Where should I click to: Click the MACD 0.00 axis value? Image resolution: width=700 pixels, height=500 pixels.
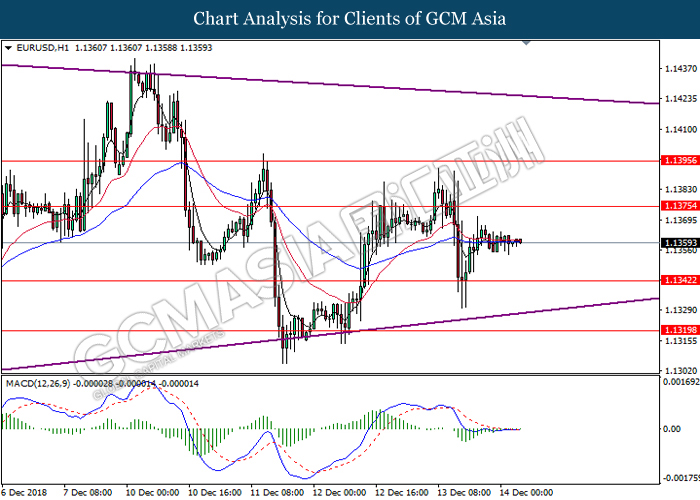point(672,429)
